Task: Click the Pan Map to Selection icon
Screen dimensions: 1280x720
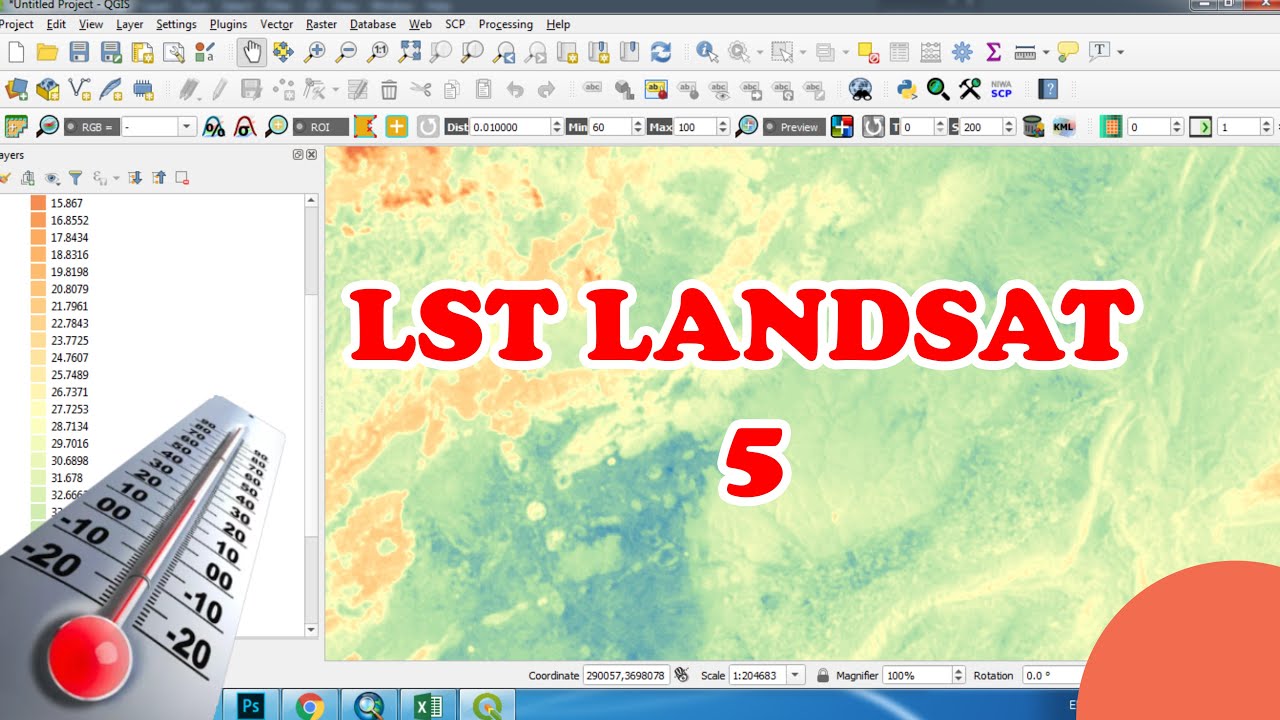Action: tap(283, 51)
